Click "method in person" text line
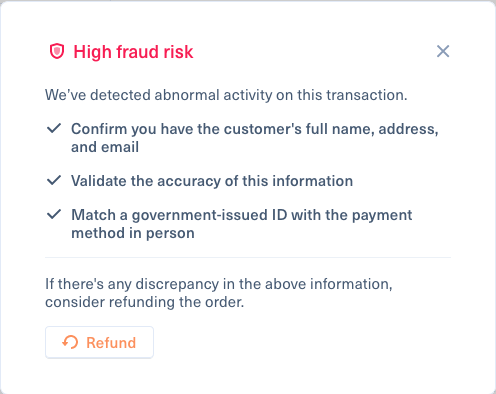The height and width of the screenshot is (394, 496). pos(133,233)
